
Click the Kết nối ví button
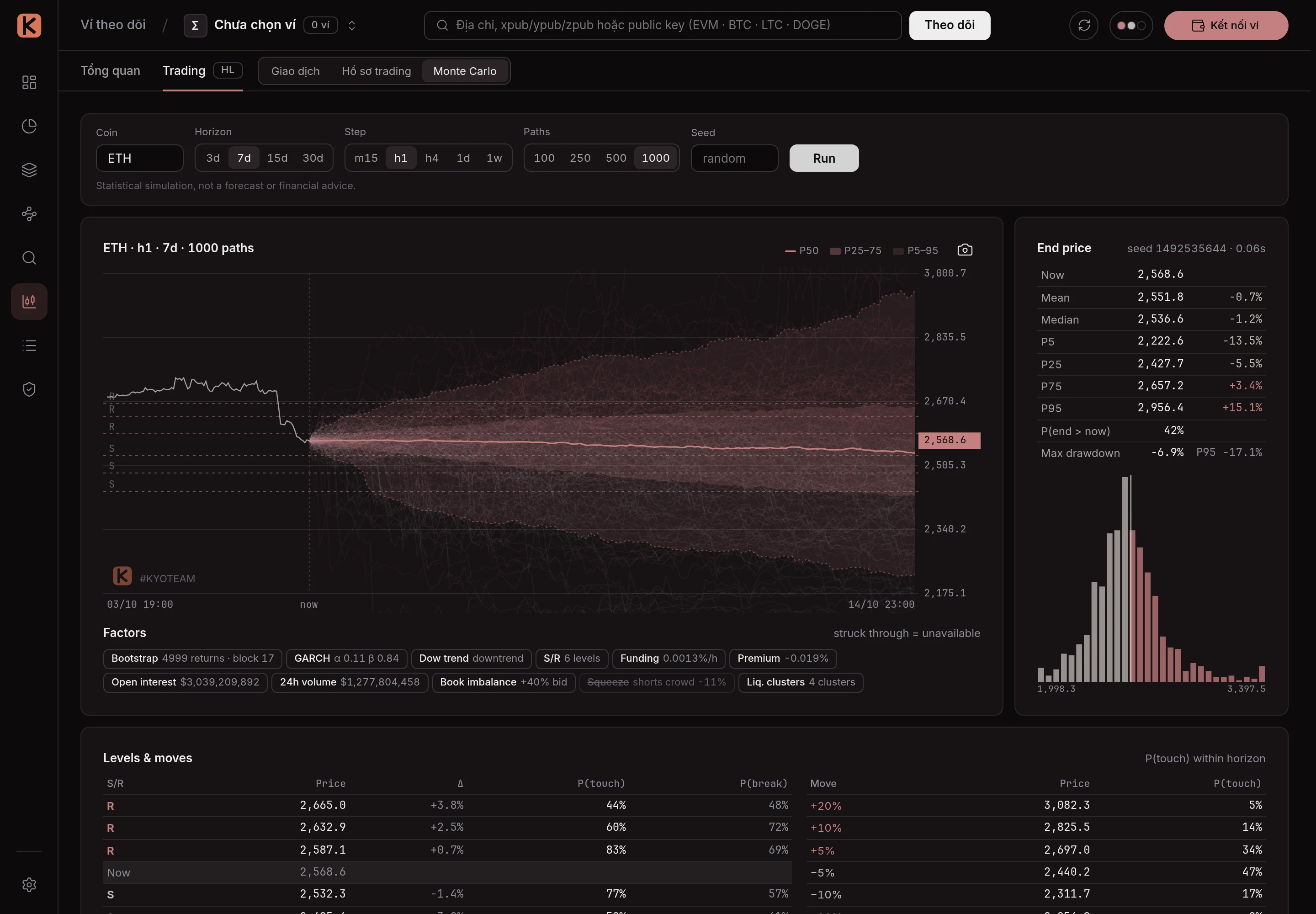[1226, 25]
